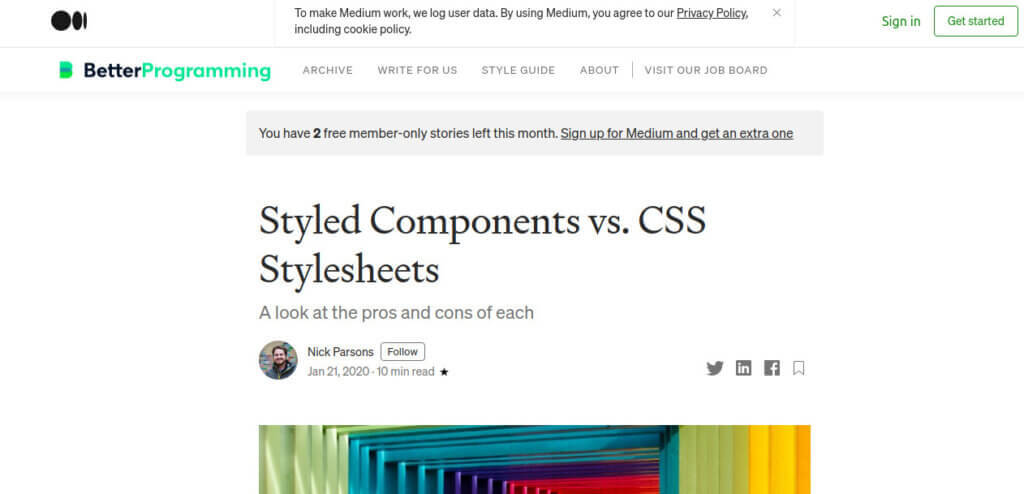The height and width of the screenshot is (494, 1024).
Task: Click the Medium logo icon
Action: 69,21
